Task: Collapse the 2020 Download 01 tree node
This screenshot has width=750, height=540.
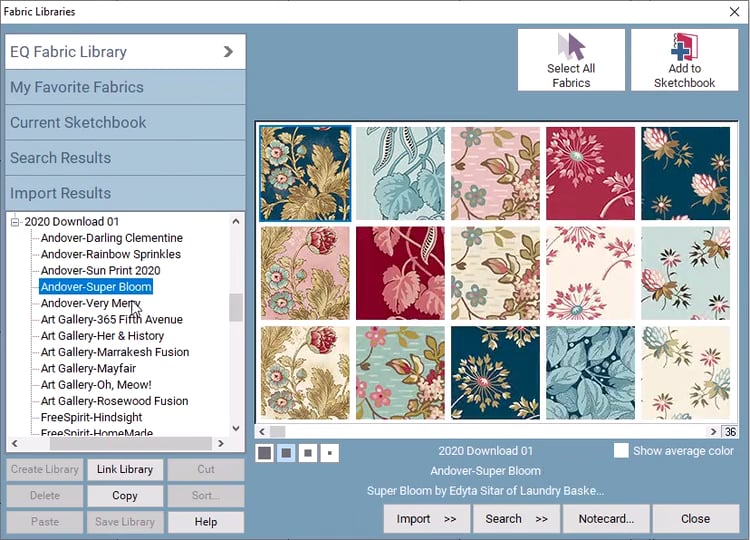Action: pos(15,222)
